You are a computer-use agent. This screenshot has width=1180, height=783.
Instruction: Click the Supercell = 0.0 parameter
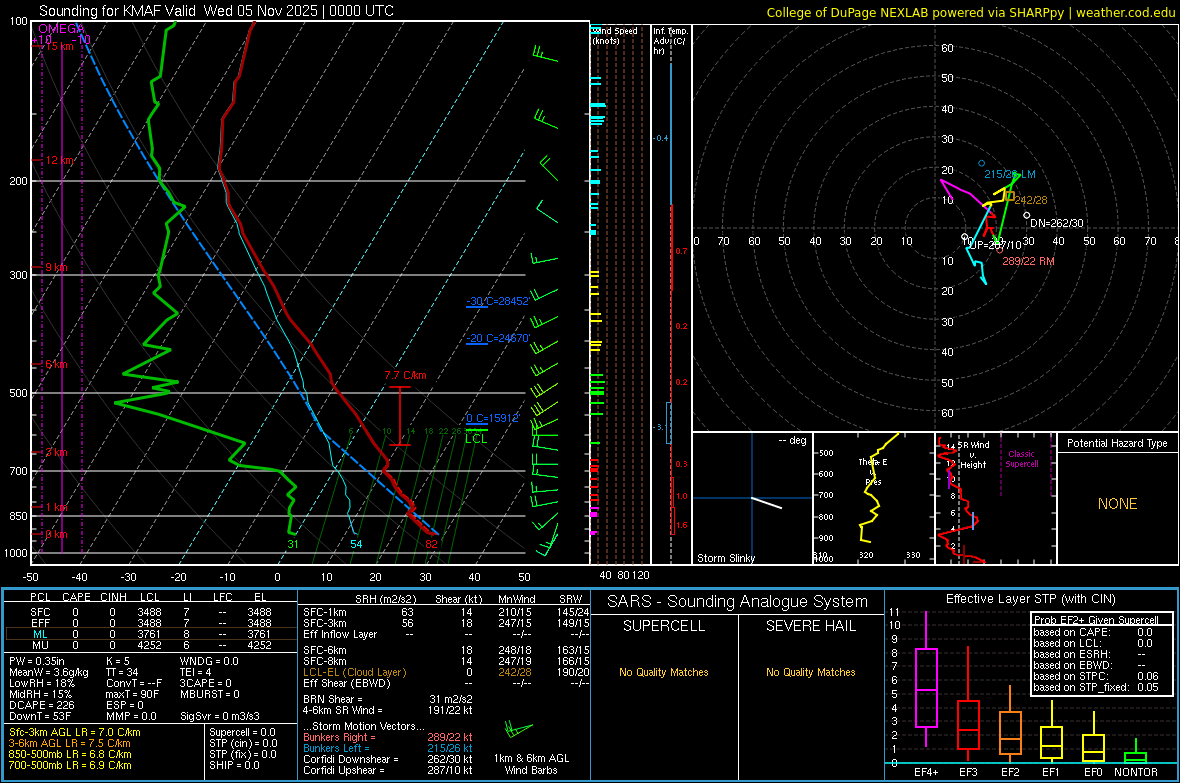[242, 732]
